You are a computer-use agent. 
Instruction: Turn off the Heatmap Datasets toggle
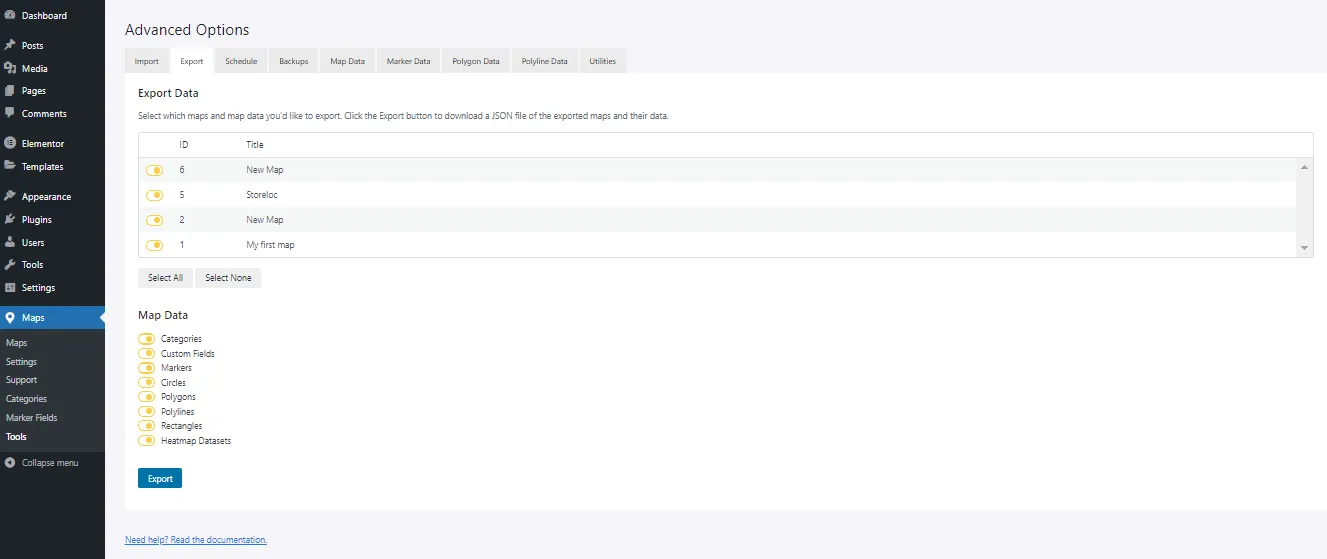(146, 441)
